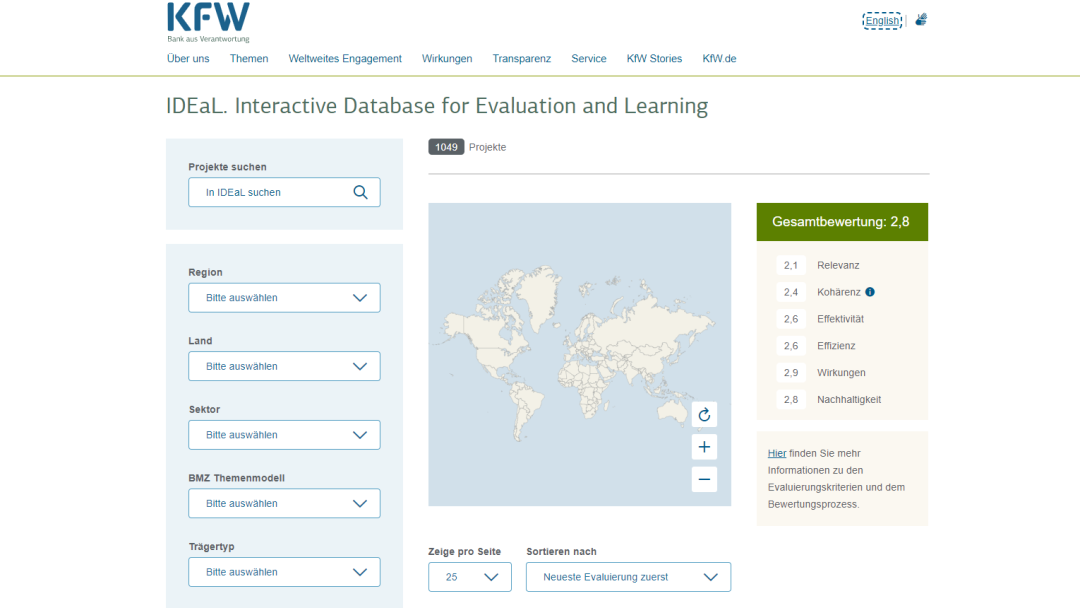This screenshot has width=1080, height=608.
Task: Expand the Trägertyp dropdown
Action: [284, 572]
